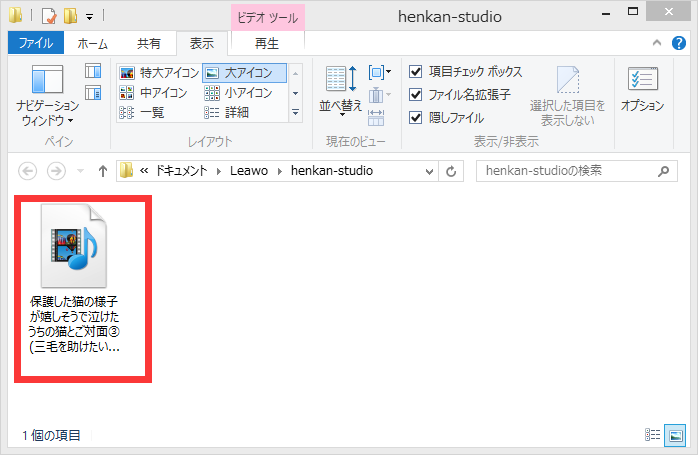Select 特大アイコン layout
The width and height of the screenshot is (698, 455).
[159, 73]
